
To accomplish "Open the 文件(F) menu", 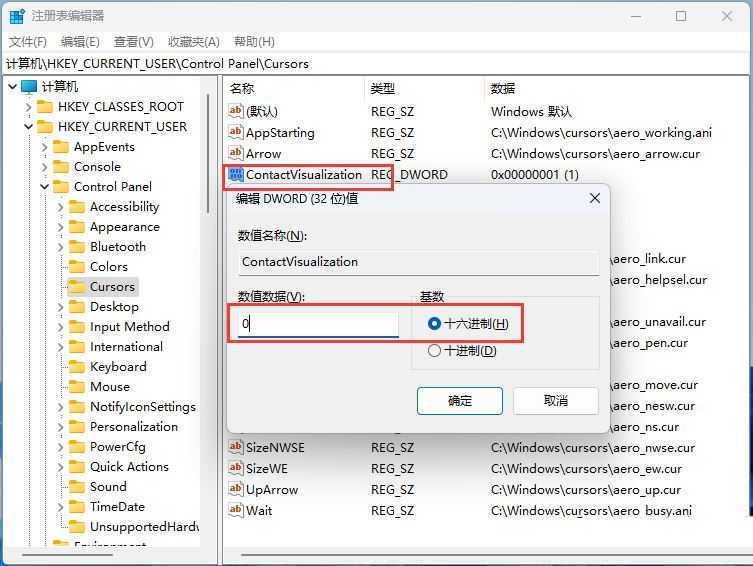I will (x=28, y=42).
